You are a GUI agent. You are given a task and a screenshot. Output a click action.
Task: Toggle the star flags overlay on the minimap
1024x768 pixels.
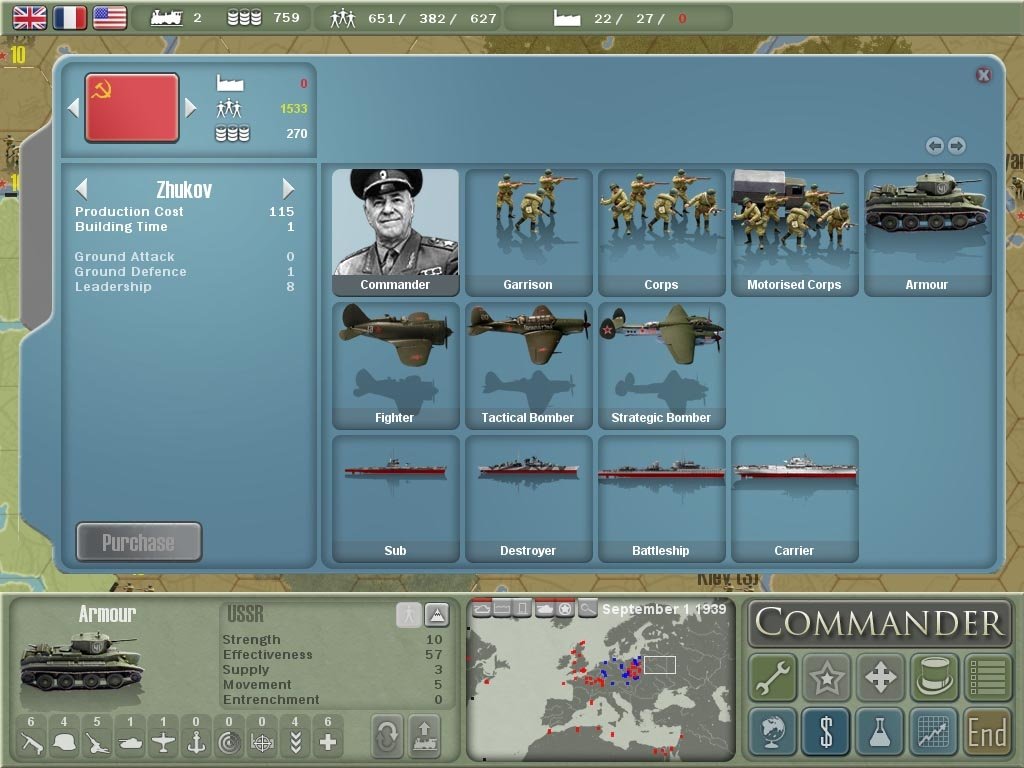(x=565, y=608)
